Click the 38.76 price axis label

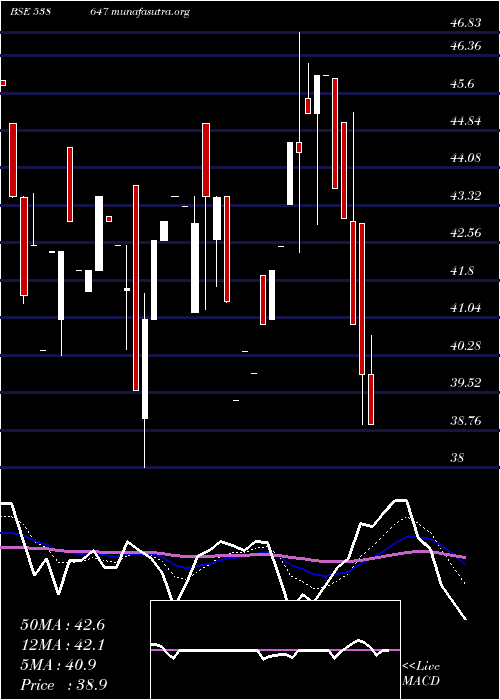click(x=466, y=421)
